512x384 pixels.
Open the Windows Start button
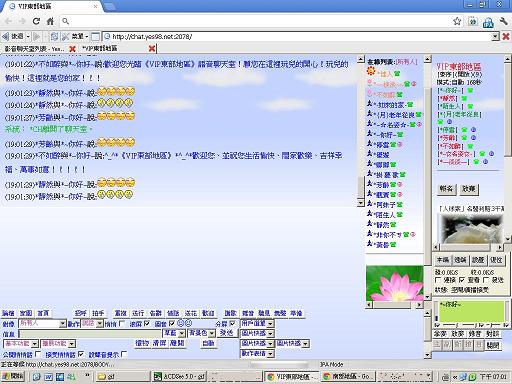[12, 376]
